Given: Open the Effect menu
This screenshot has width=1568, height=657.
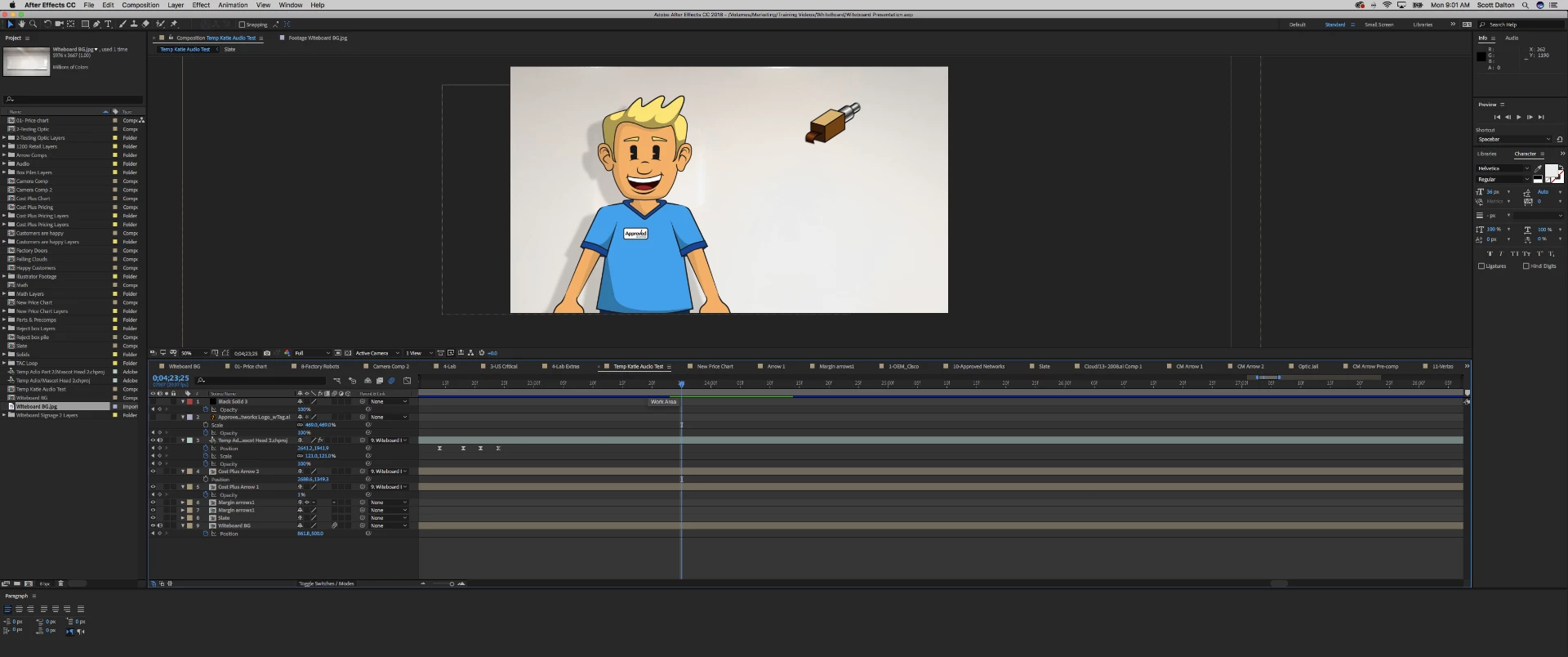Looking at the screenshot, I should (x=201, y=5).
